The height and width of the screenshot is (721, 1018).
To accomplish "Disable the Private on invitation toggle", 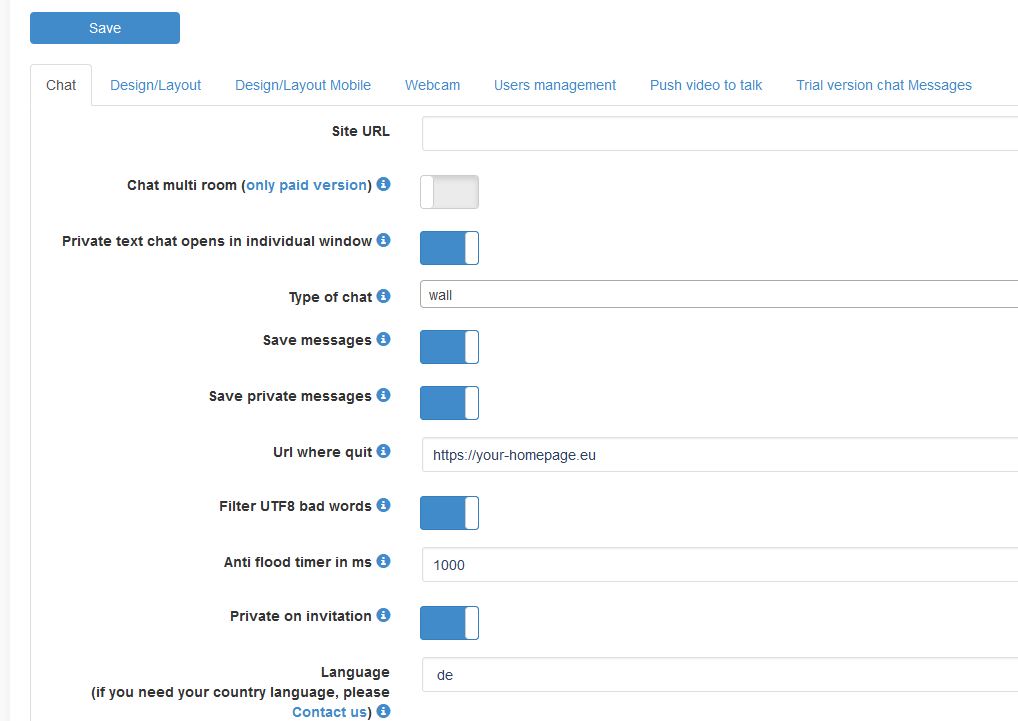I will pyautogui.click(x=449, y=623).
